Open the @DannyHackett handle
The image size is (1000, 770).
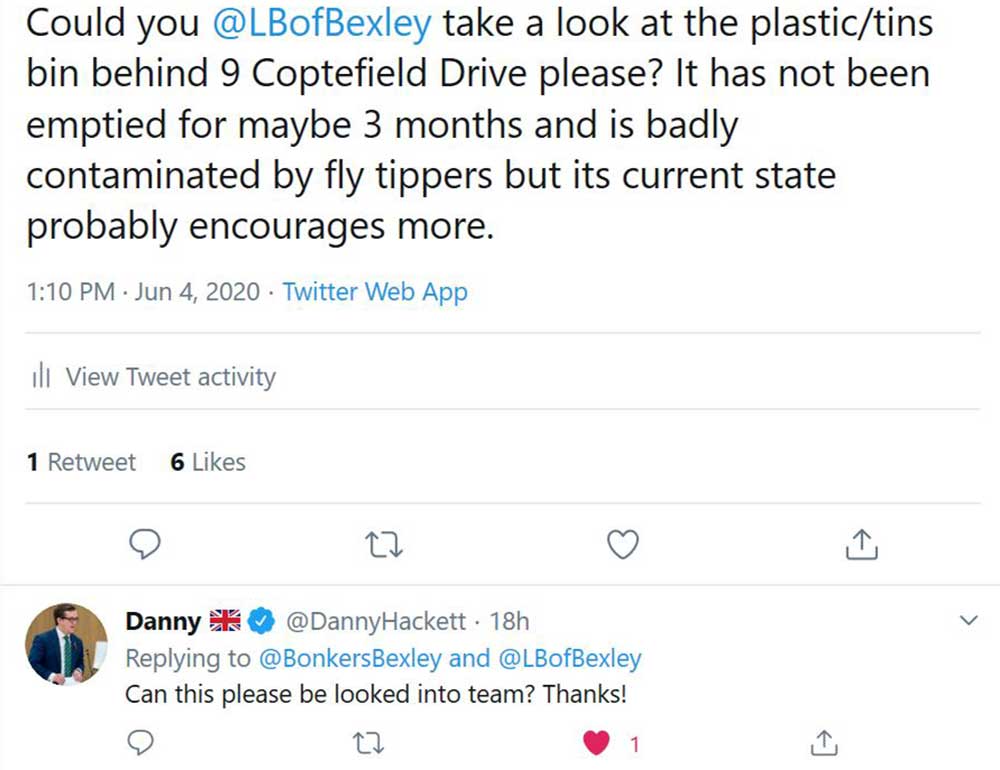click(x=376, y=621)
